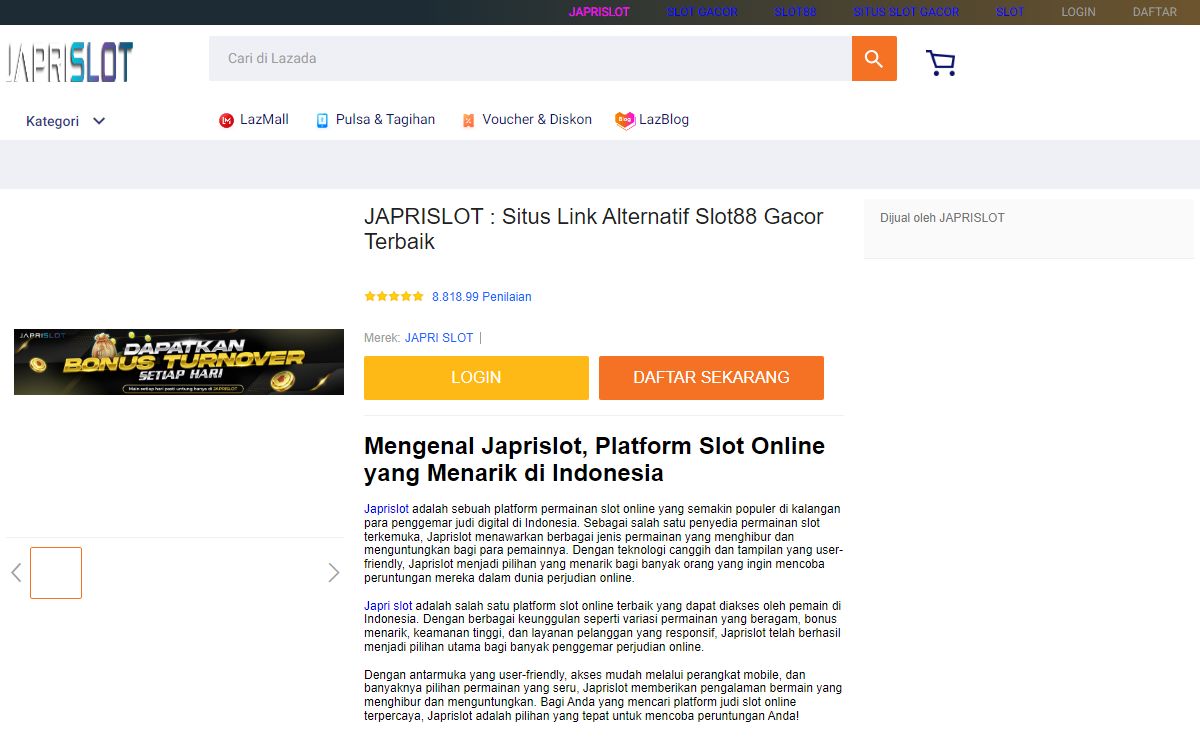Open SLOT88 link in top bar

click(x=795, y=12)
